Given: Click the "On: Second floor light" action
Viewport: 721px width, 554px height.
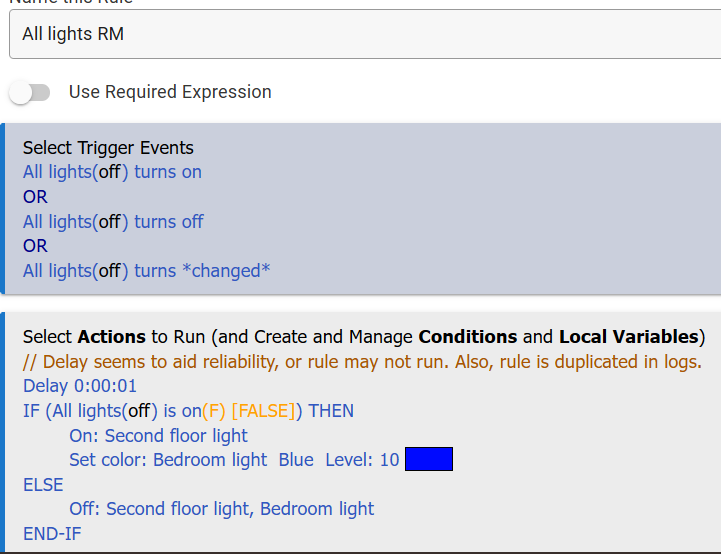Looking at the screenshot, I should pos(158,436).
